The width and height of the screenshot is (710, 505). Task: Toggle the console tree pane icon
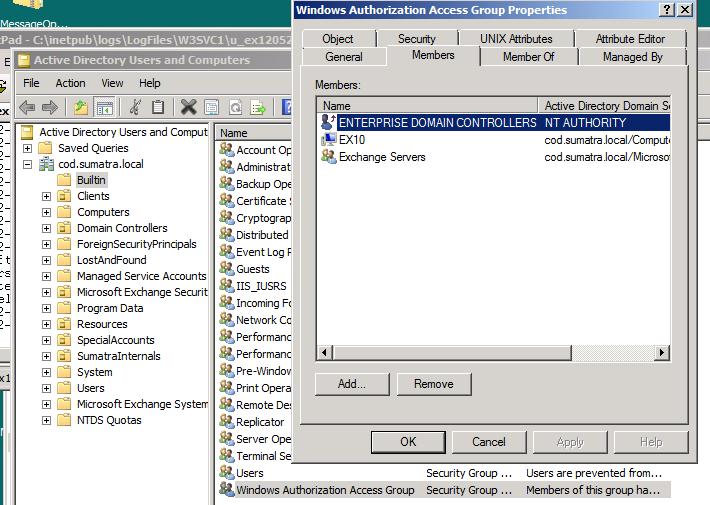(105, 107)
